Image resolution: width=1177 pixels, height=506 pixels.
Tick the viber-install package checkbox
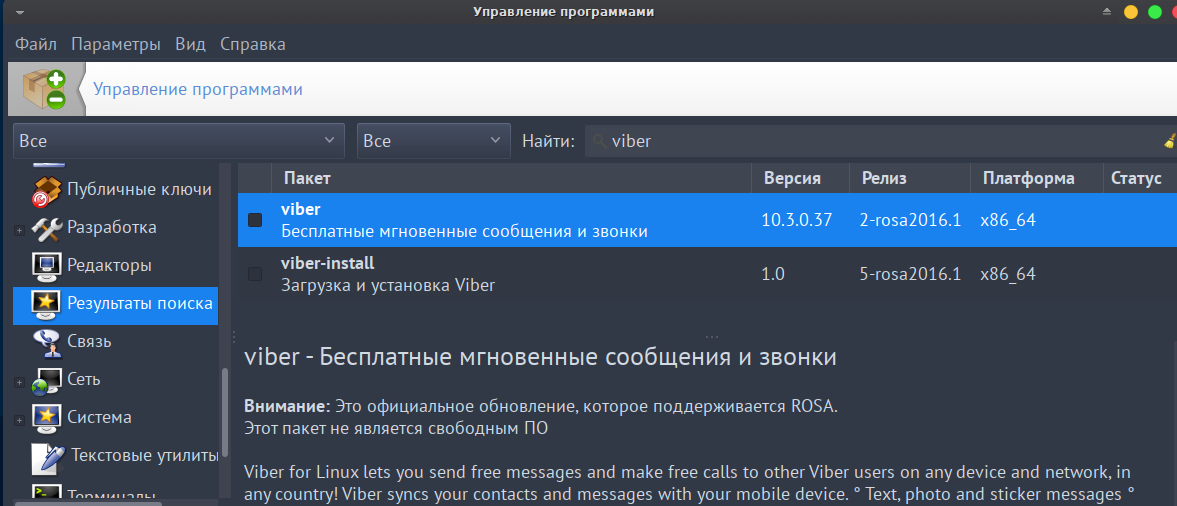coord(255,274)
